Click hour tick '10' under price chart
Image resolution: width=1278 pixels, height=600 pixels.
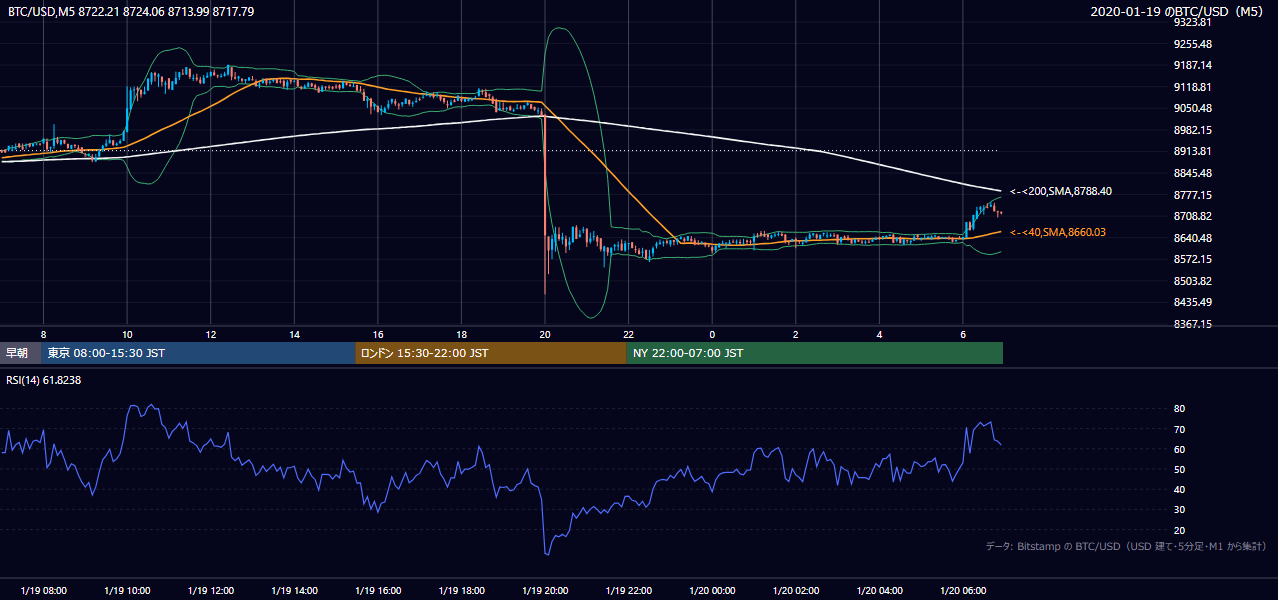127,334
